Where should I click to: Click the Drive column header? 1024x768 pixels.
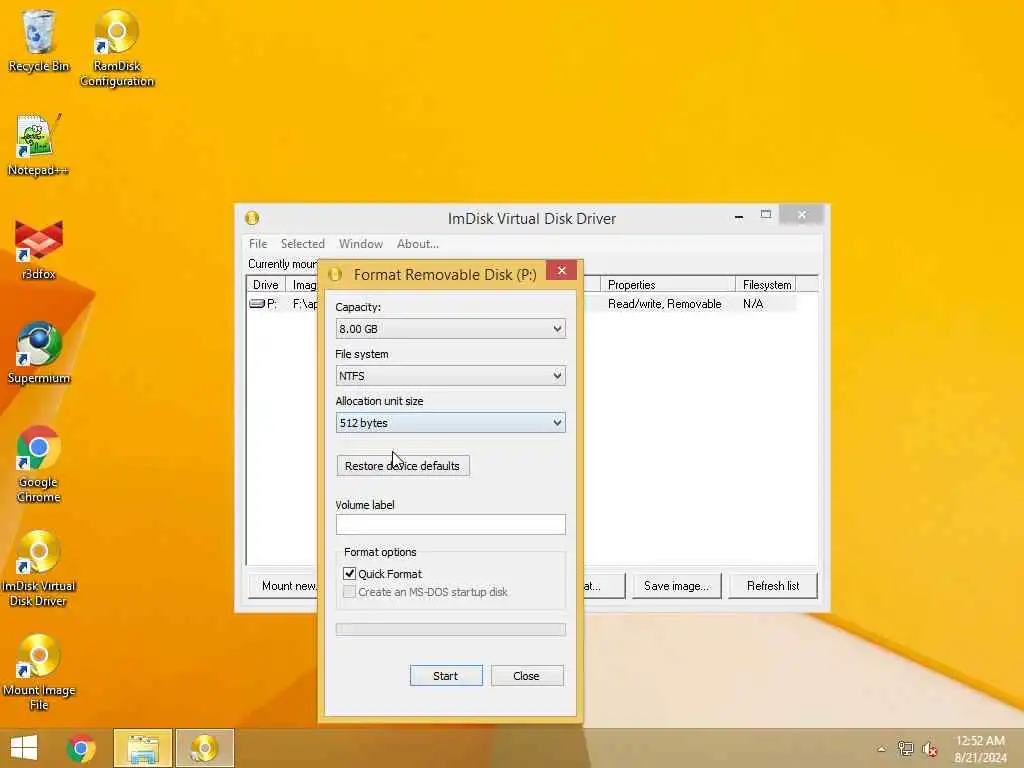(266, 284)
